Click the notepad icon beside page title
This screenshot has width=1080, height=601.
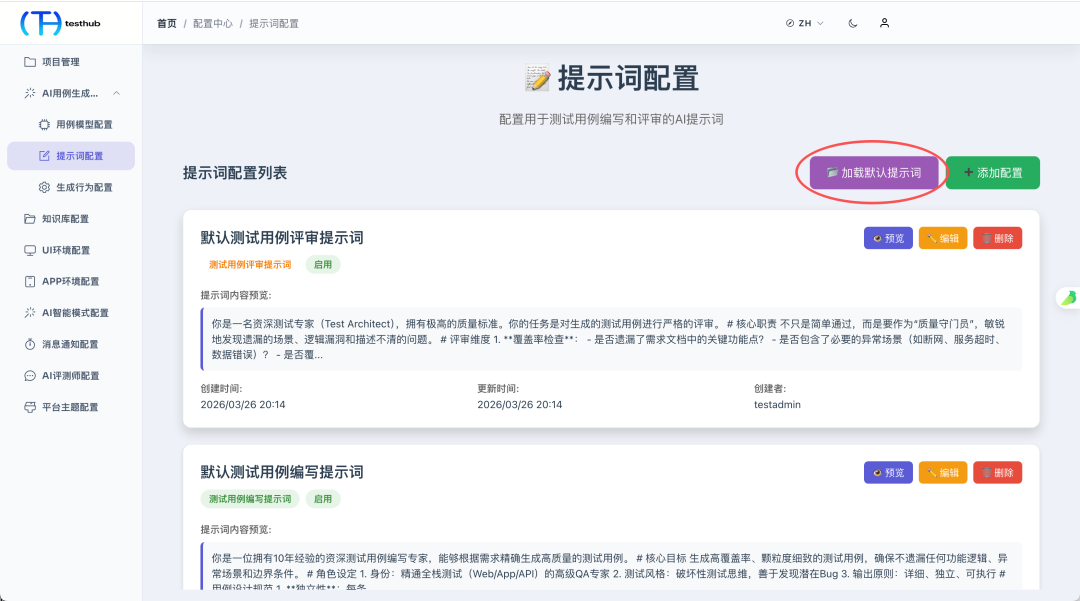[x=537, y=78]
